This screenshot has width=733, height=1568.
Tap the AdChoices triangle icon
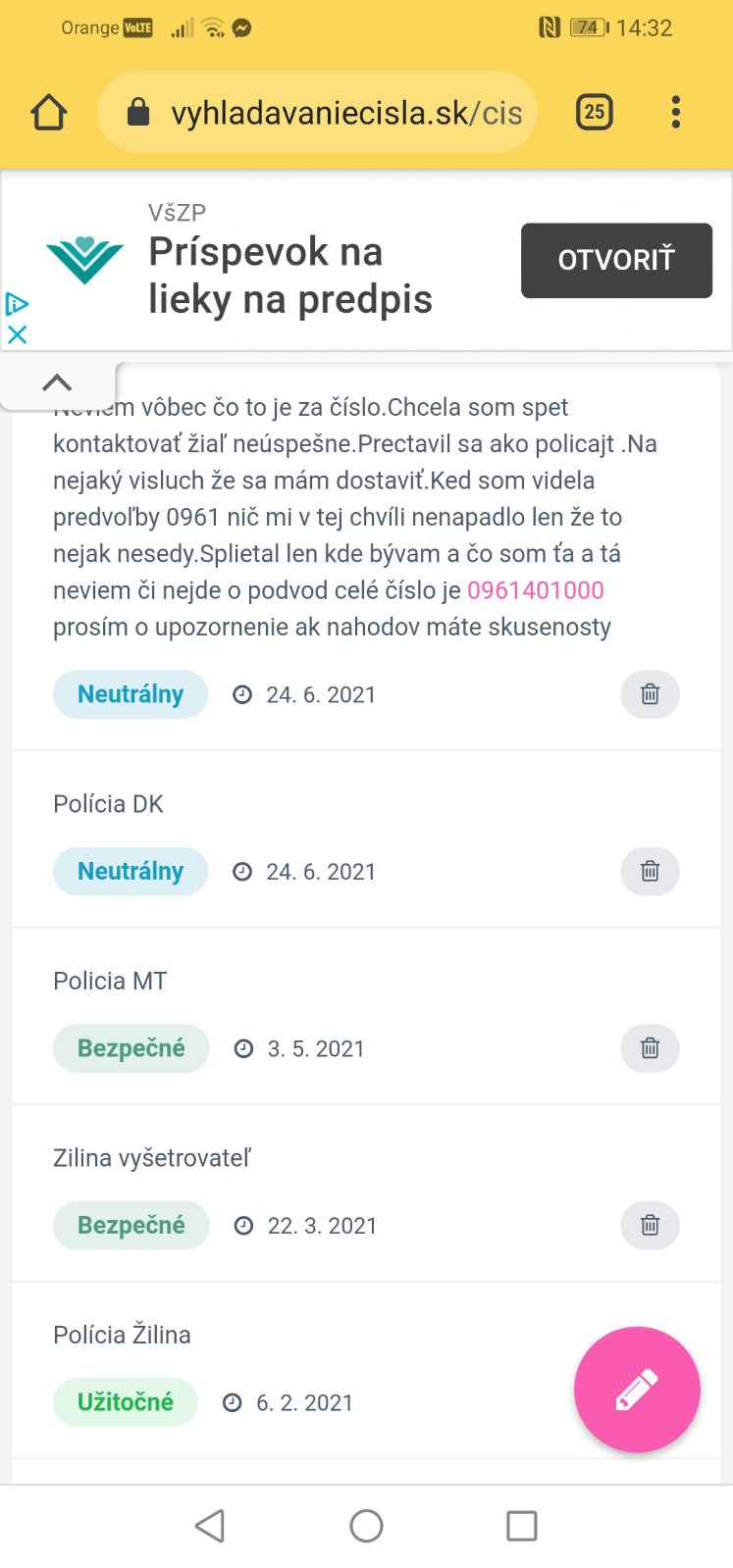(17, 304)
